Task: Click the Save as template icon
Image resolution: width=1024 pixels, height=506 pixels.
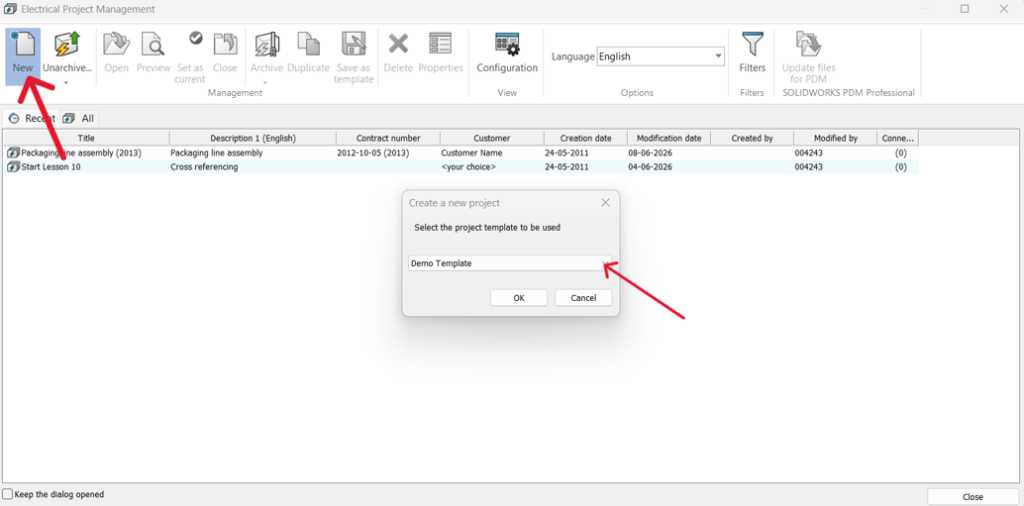Action: click(353, 44)
